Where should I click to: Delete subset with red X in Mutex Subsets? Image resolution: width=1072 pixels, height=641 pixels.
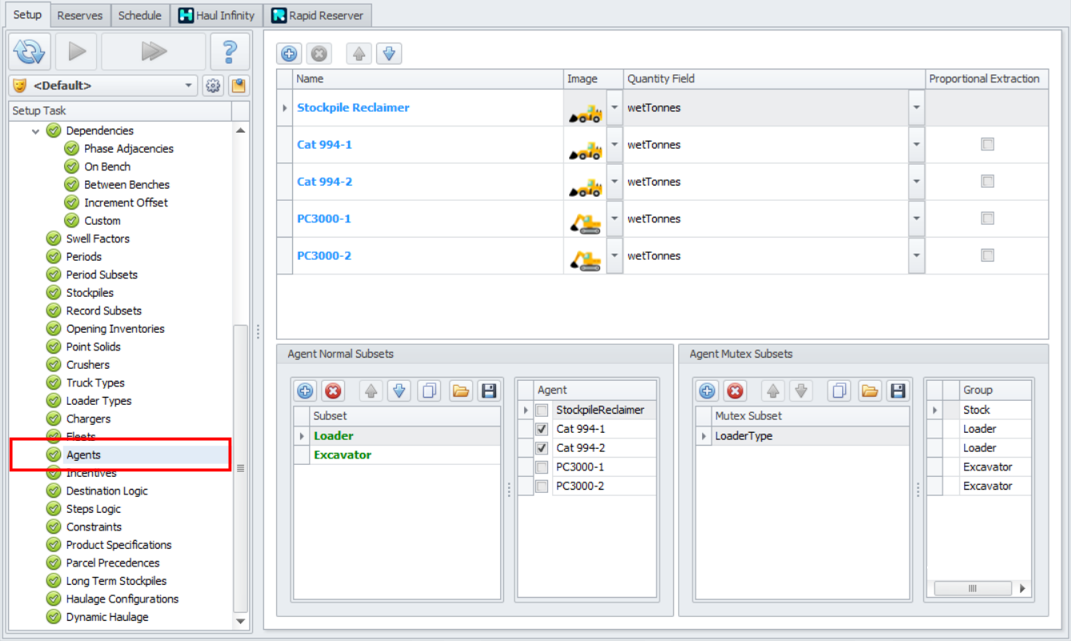click(735, 391)
